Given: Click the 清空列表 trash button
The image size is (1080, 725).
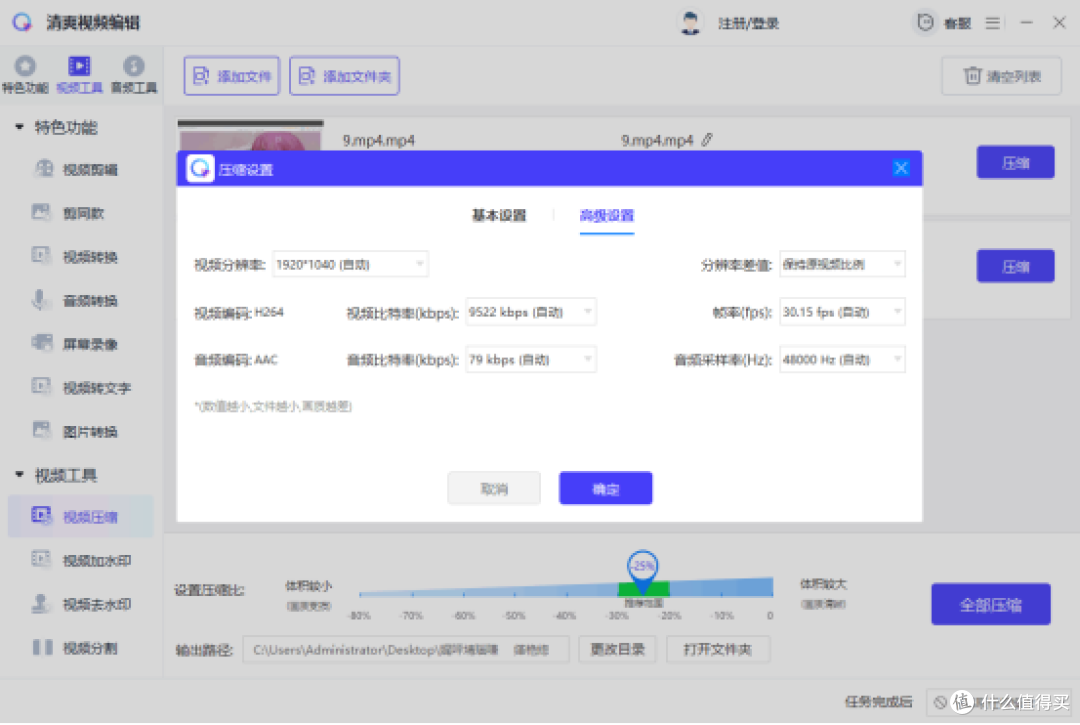Looking at the screenshot, I should 1001,76.
